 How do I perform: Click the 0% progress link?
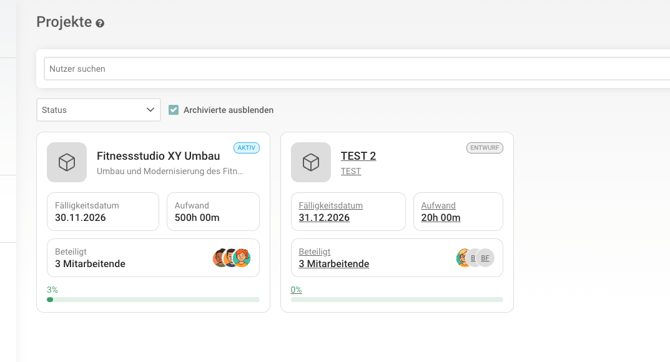[x=296, y=290]
